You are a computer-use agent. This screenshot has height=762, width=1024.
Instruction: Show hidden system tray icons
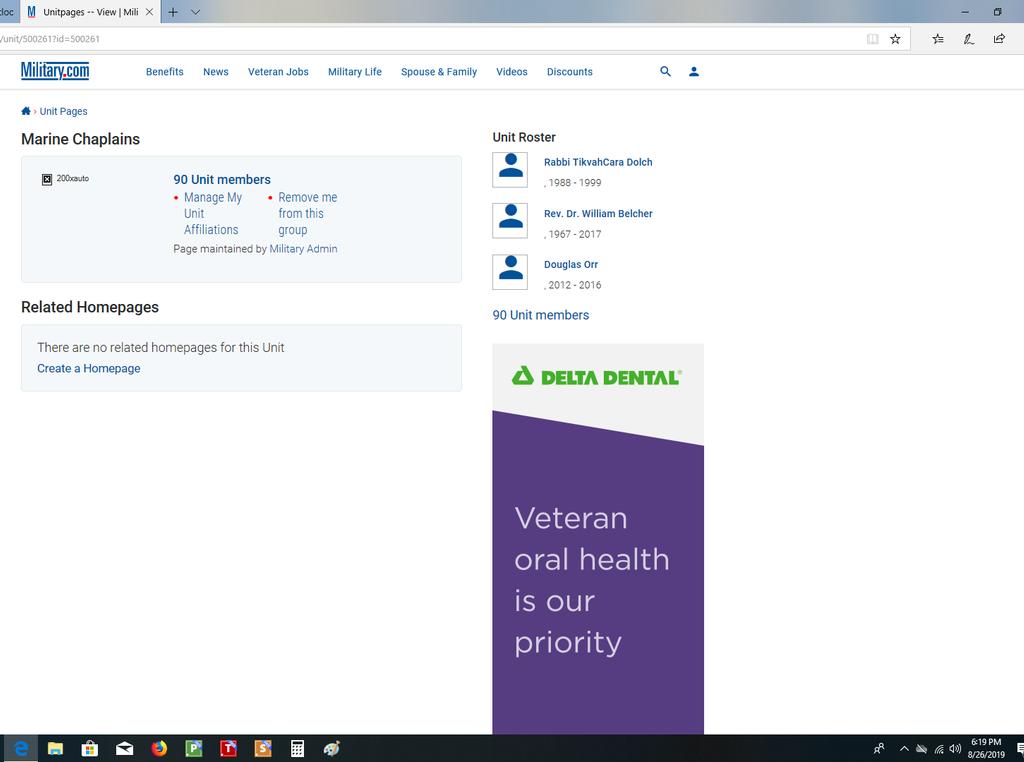click(904, 748)
